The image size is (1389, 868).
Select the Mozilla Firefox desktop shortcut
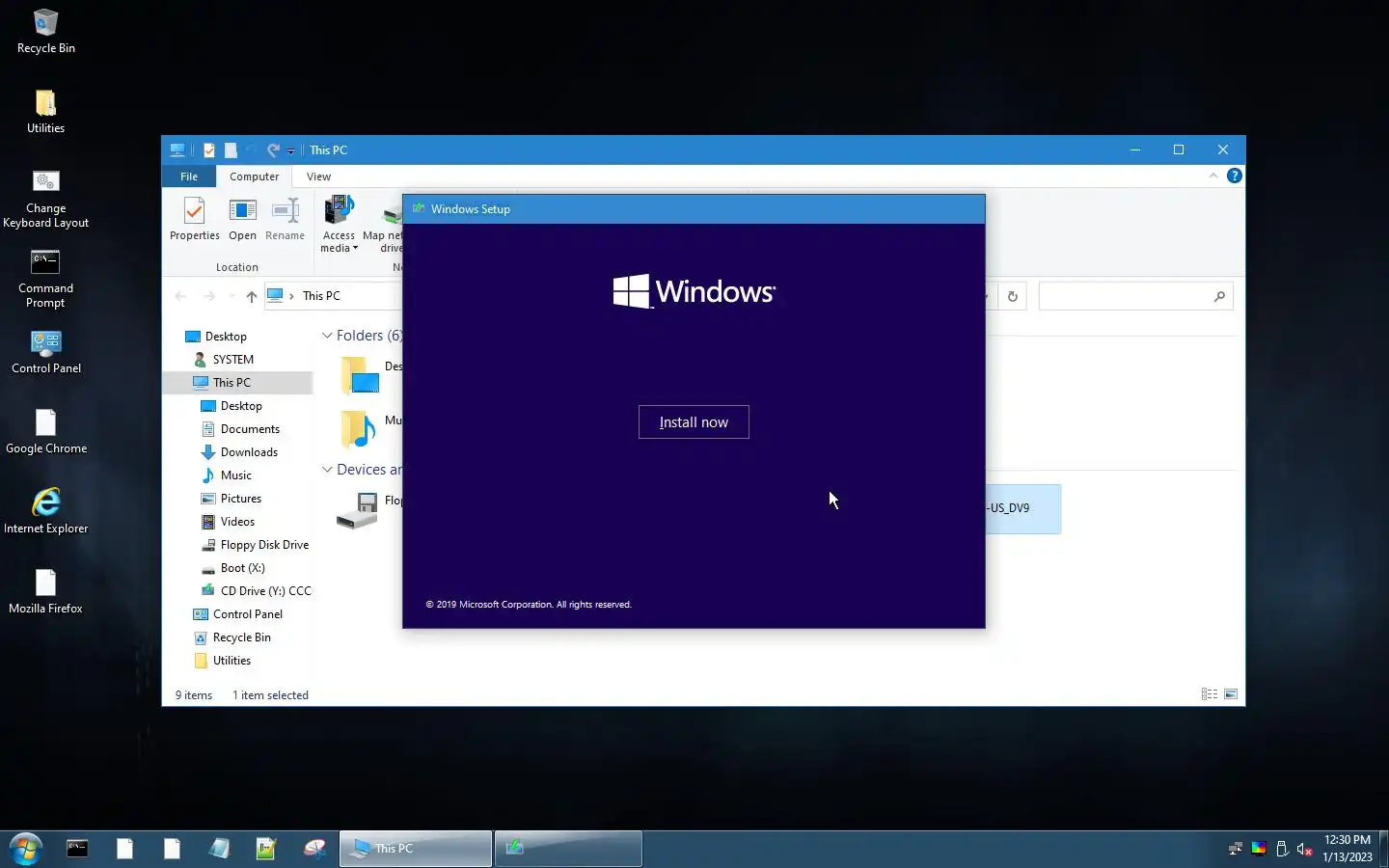[x=45, y=591]
